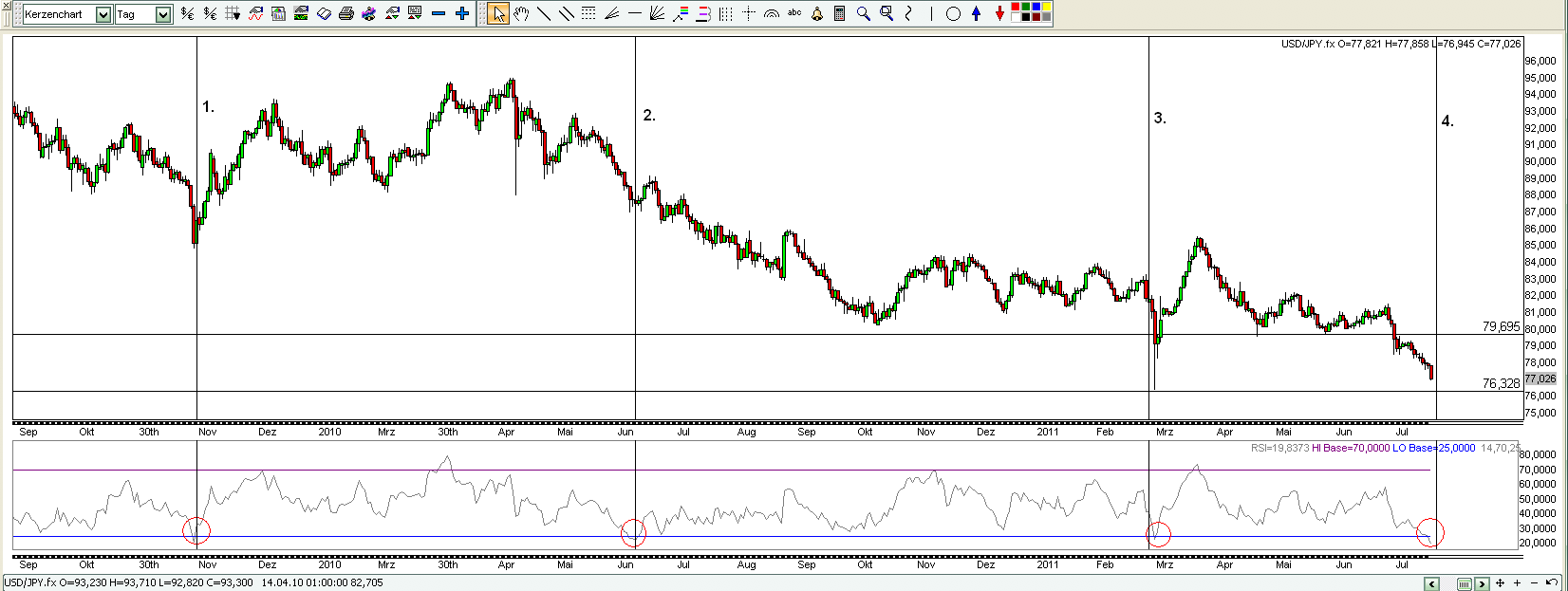Insert blue up arrow marker

point(977,13)
